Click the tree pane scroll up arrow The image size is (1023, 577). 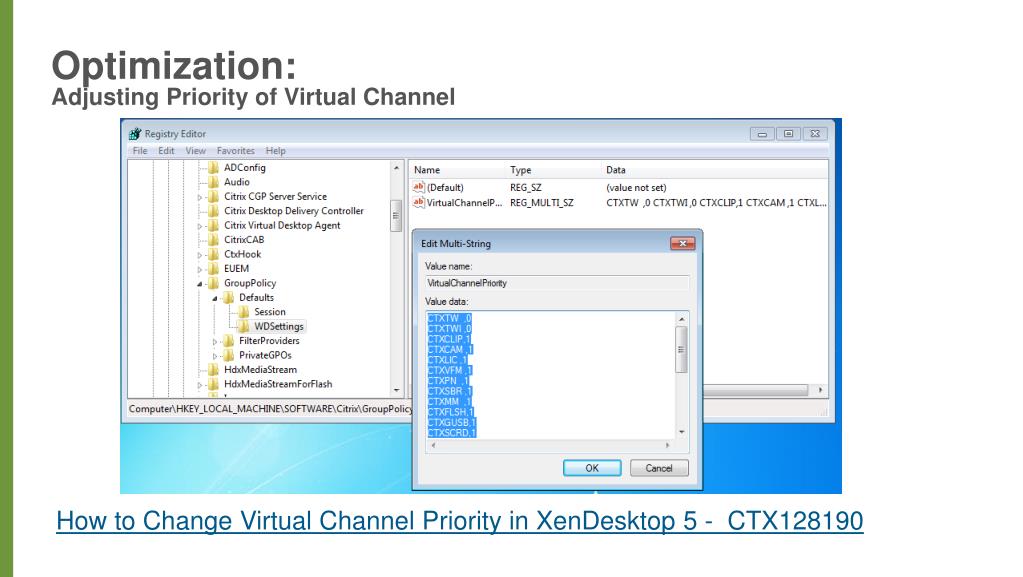tap(396, 168)
